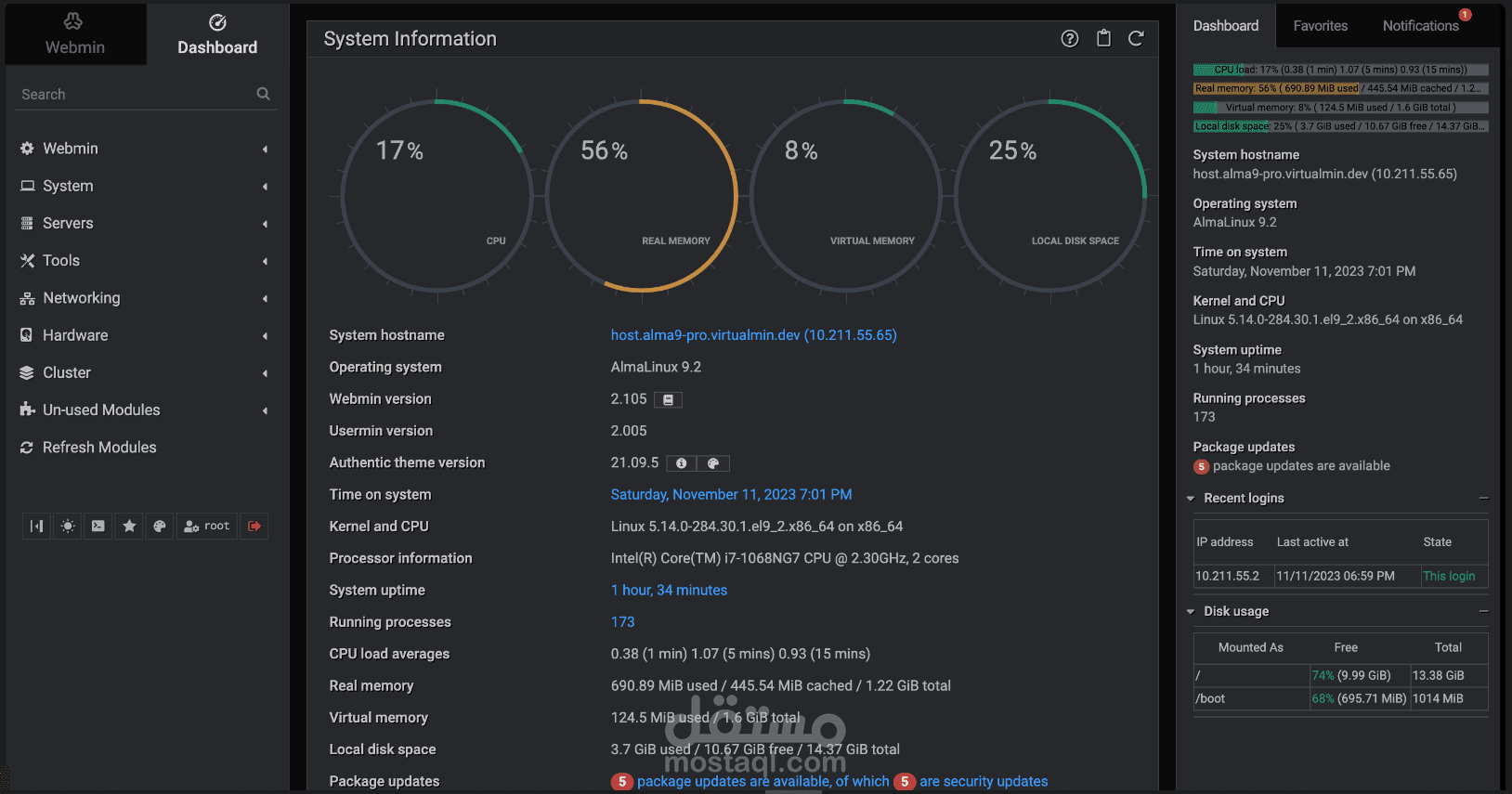Click 'package updates are available' in right panel
The height and width of the screenshot is (794, 1512).
tap(1301, 466)
